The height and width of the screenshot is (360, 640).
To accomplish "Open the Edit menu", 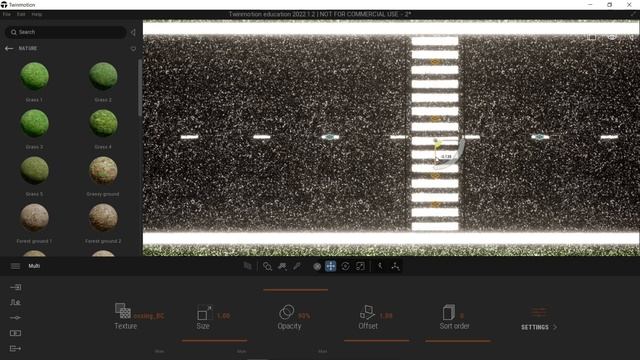I will (x=21, y=14).
